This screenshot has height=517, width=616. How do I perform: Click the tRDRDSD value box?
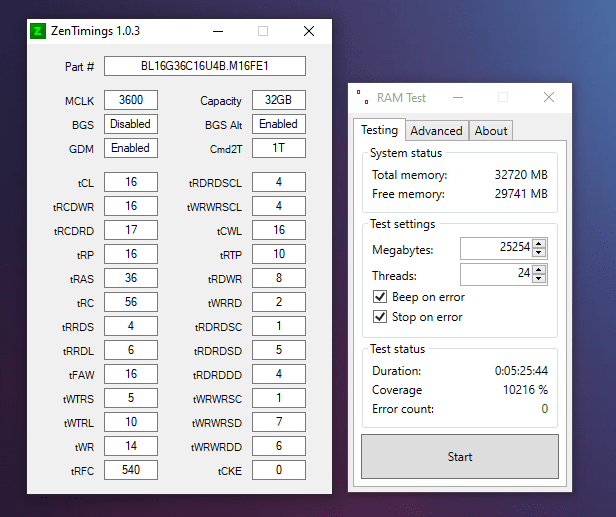click(279, 350)
